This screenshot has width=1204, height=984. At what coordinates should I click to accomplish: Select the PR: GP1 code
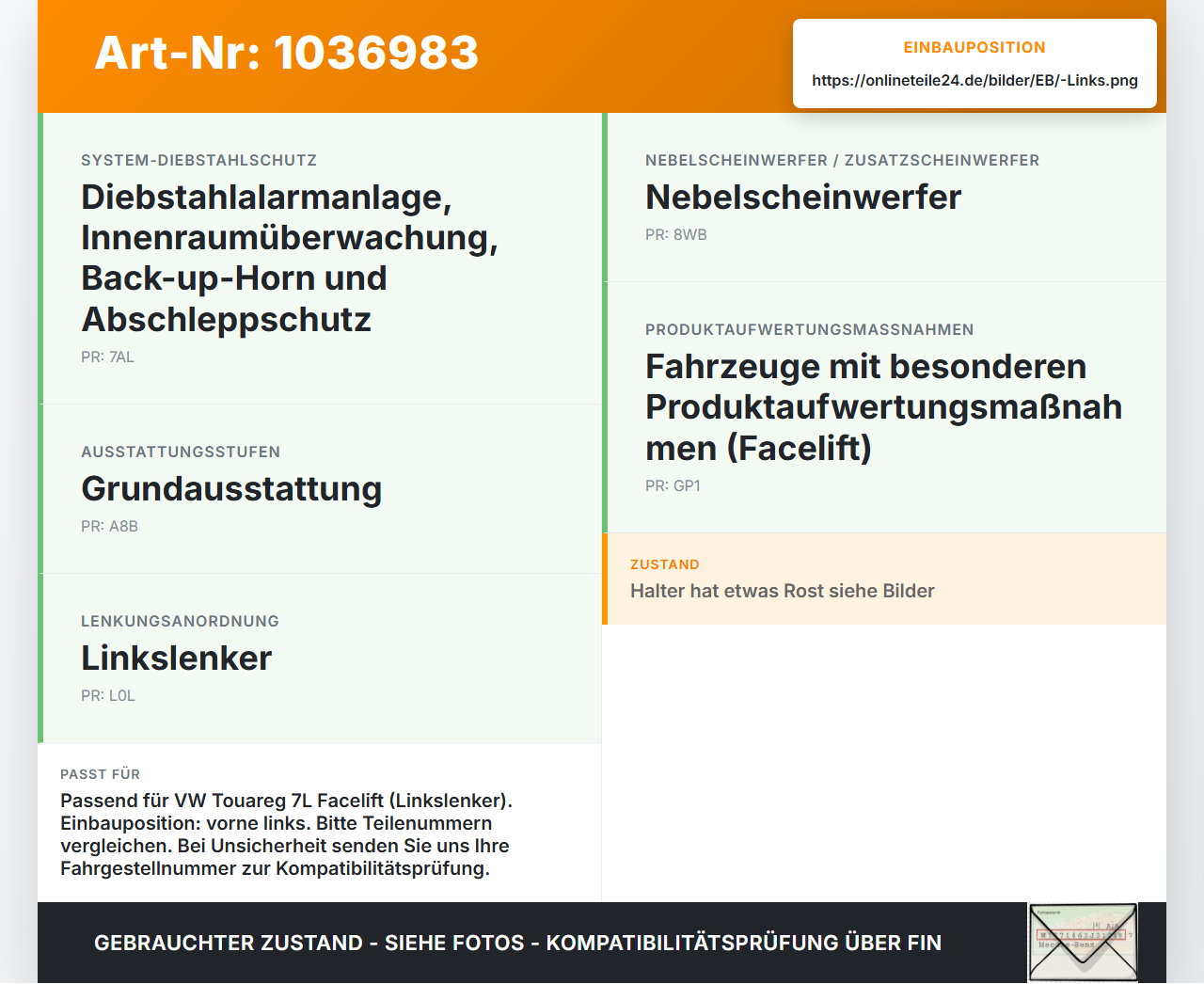coord(673,485)
